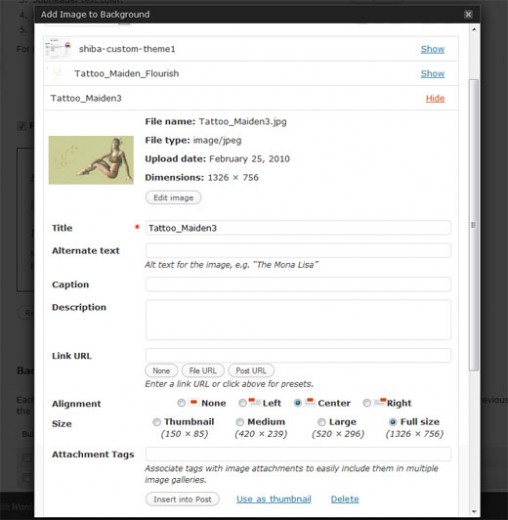This screenshot has width=508, height=520.
Task: Click the Tattoo_Maiden_Flourish row title
Action: pos(127,73)
